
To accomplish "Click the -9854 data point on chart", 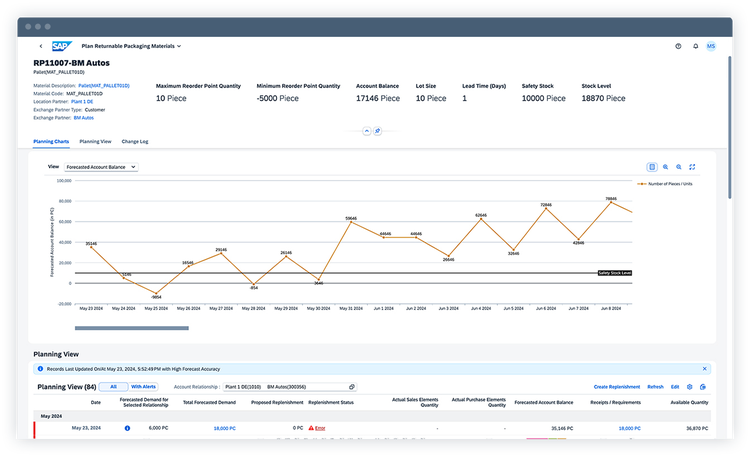I will pos(156,293).
